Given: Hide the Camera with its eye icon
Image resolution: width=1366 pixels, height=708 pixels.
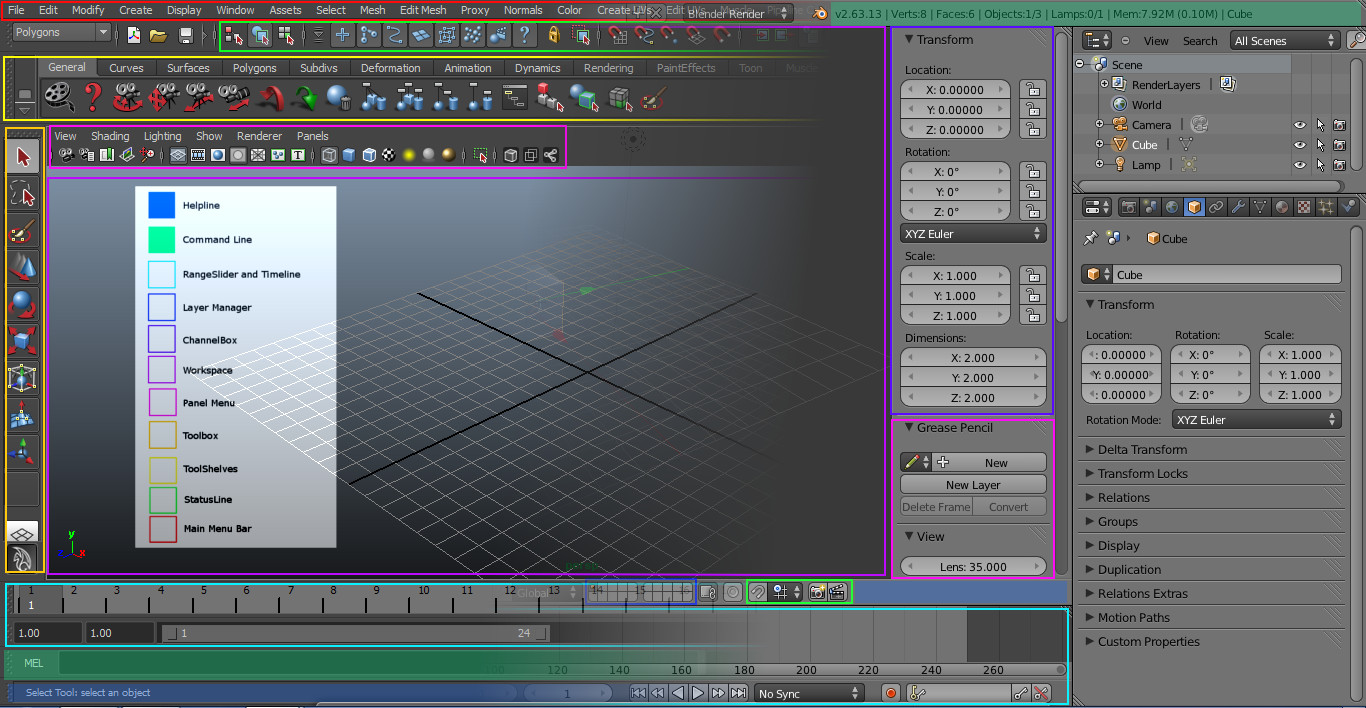Looking at the screenshot, I should [1301, 125].
